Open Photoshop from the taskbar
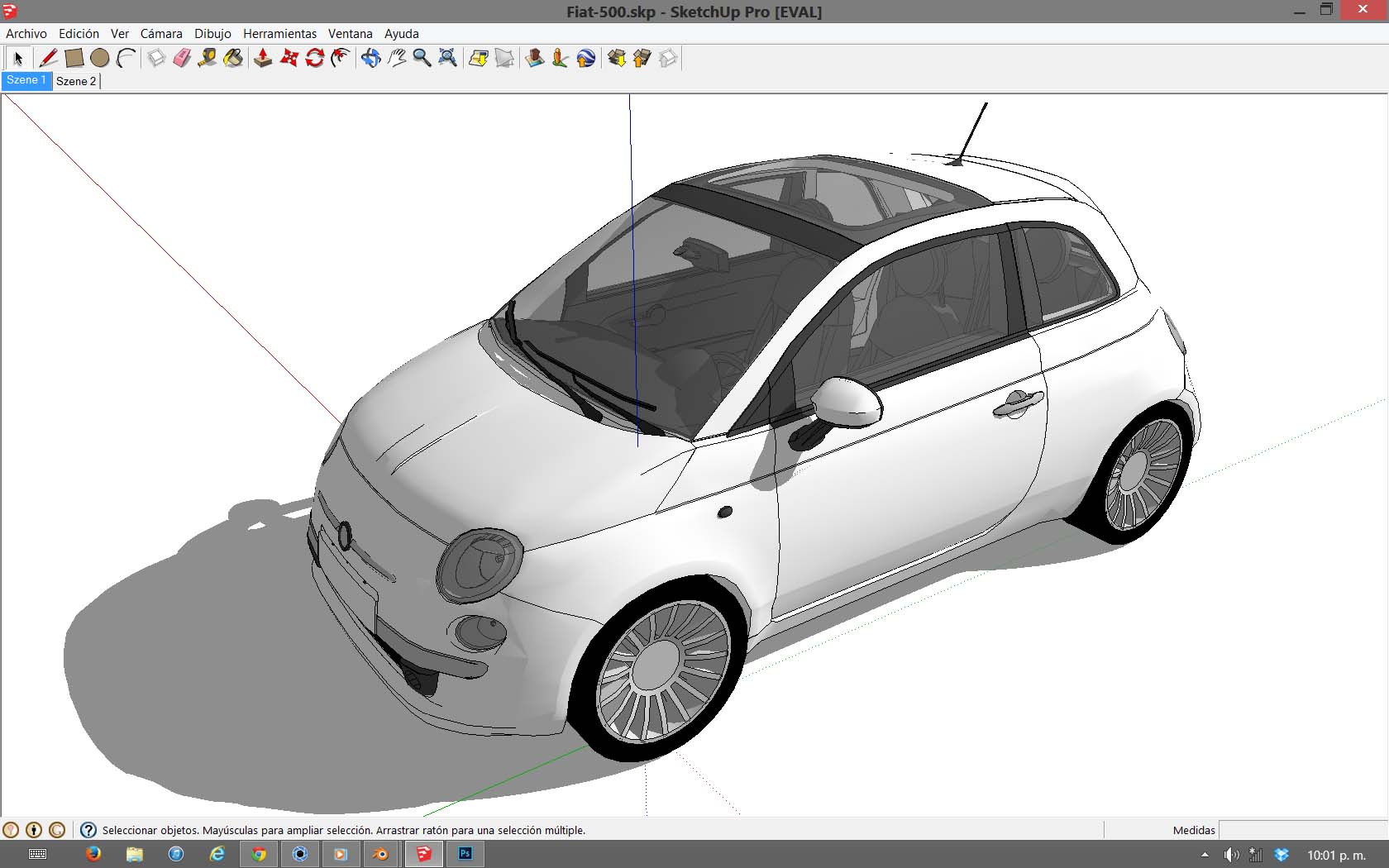The image size is (1389, 868). click(x=465, y=854)
